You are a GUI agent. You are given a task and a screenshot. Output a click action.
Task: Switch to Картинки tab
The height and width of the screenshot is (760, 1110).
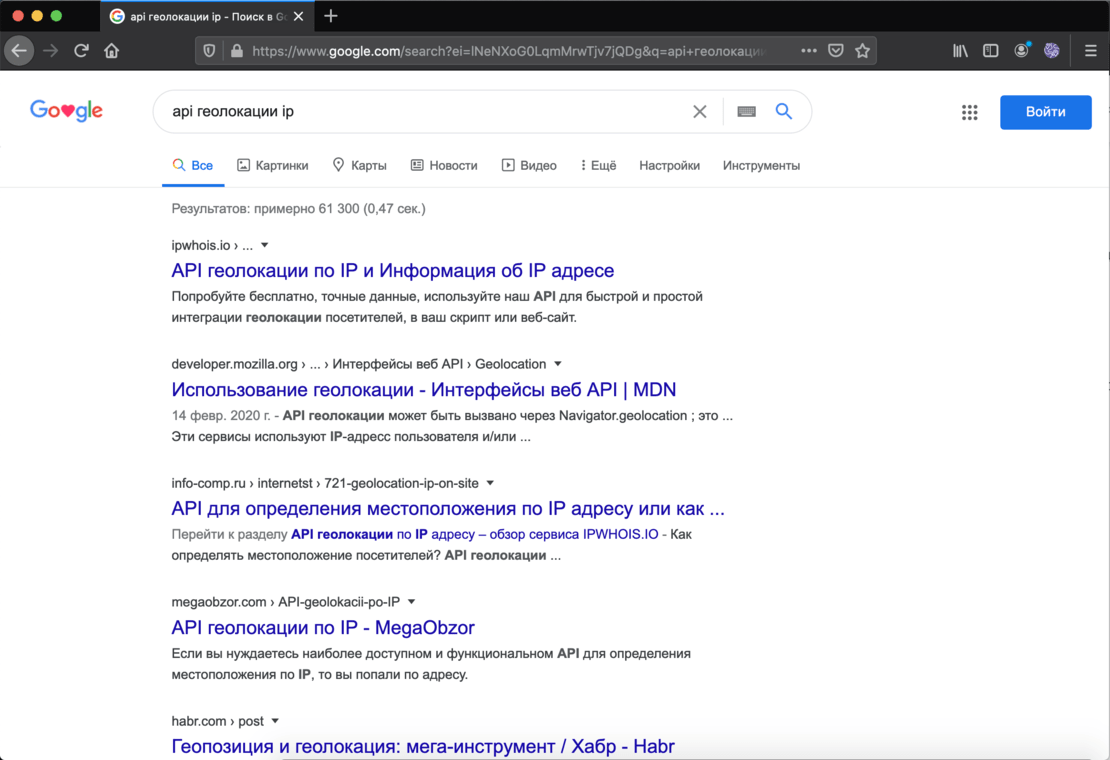click(x=273, y=166)
